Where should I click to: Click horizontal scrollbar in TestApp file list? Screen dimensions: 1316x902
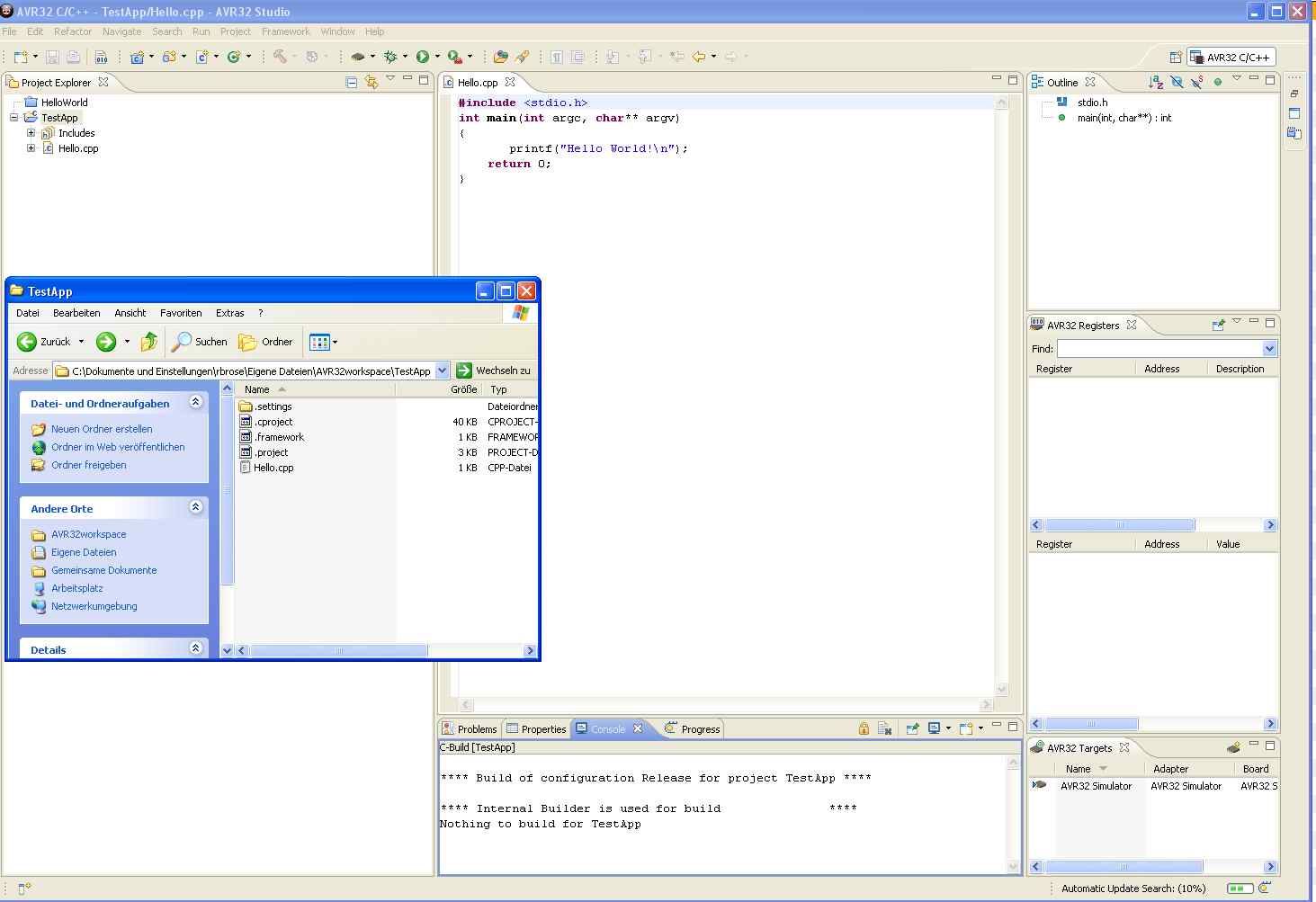click(339, 650)
